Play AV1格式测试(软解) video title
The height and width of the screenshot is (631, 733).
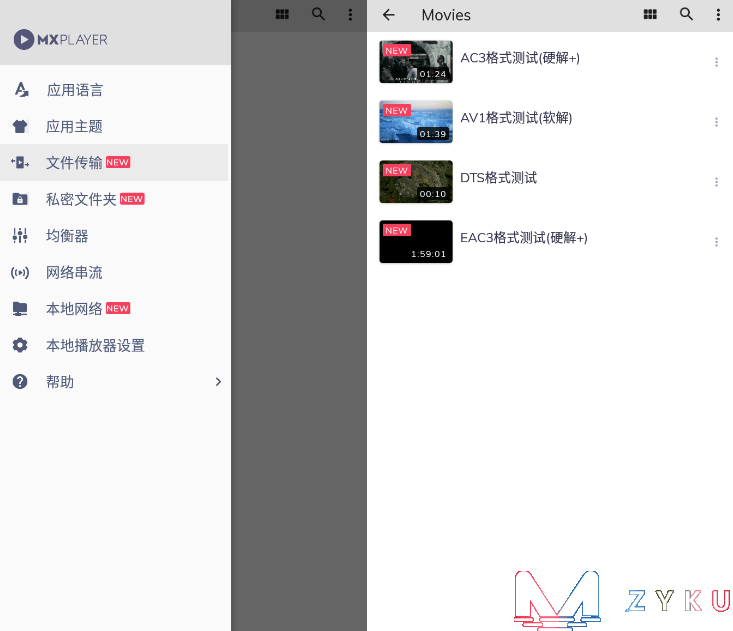pos(516,118)
